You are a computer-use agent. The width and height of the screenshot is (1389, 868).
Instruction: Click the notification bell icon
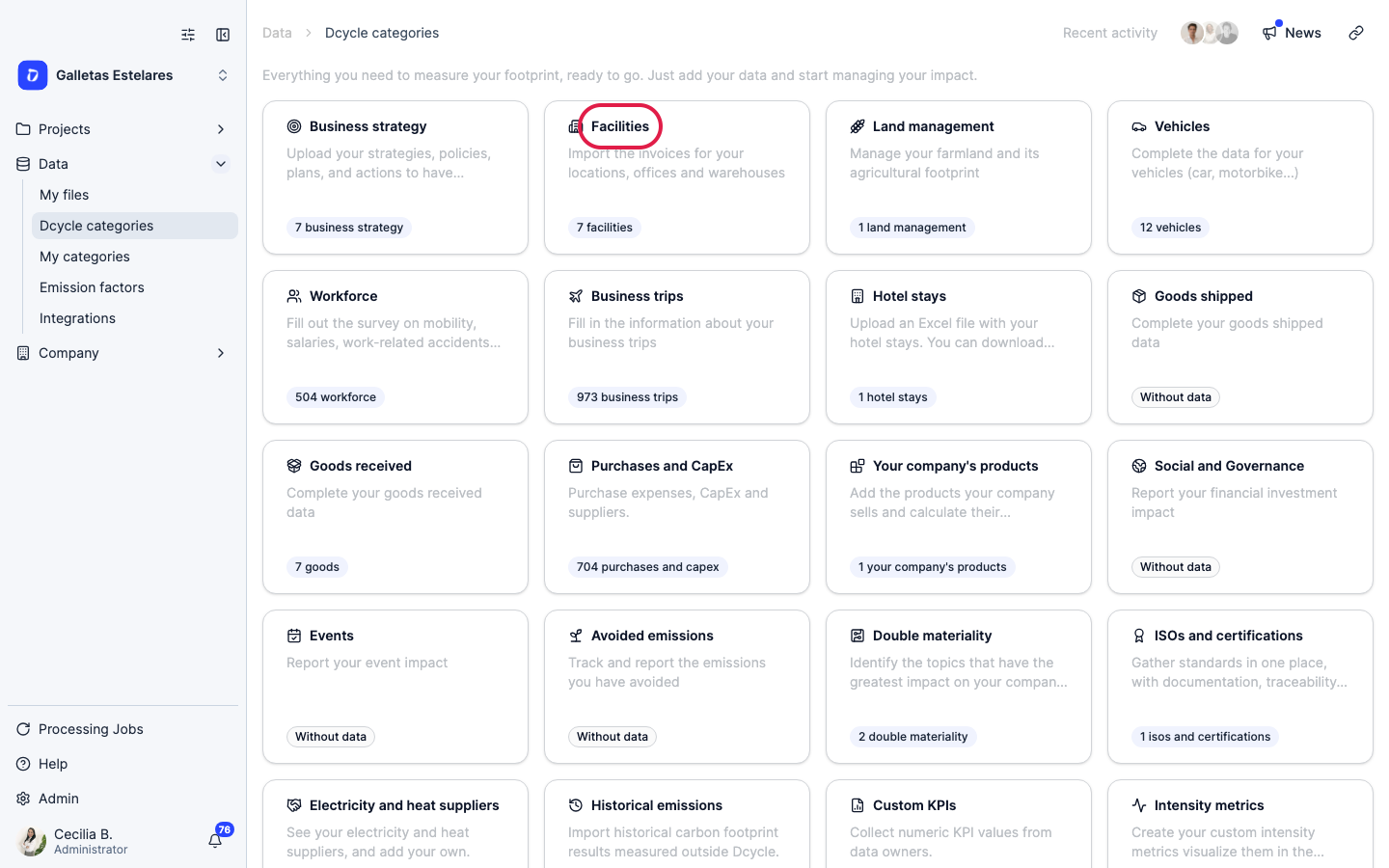(215, 840)
